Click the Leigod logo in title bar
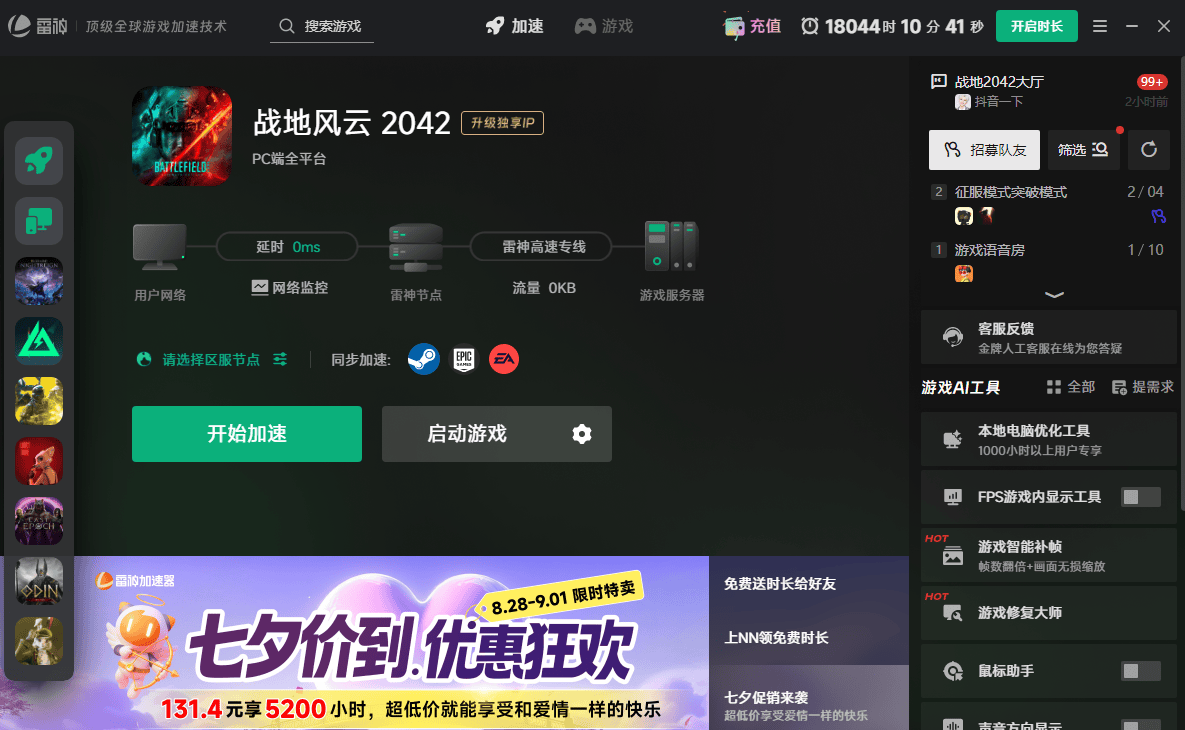The height and width of the screenshot is (730, 1185). coord(38,26)
